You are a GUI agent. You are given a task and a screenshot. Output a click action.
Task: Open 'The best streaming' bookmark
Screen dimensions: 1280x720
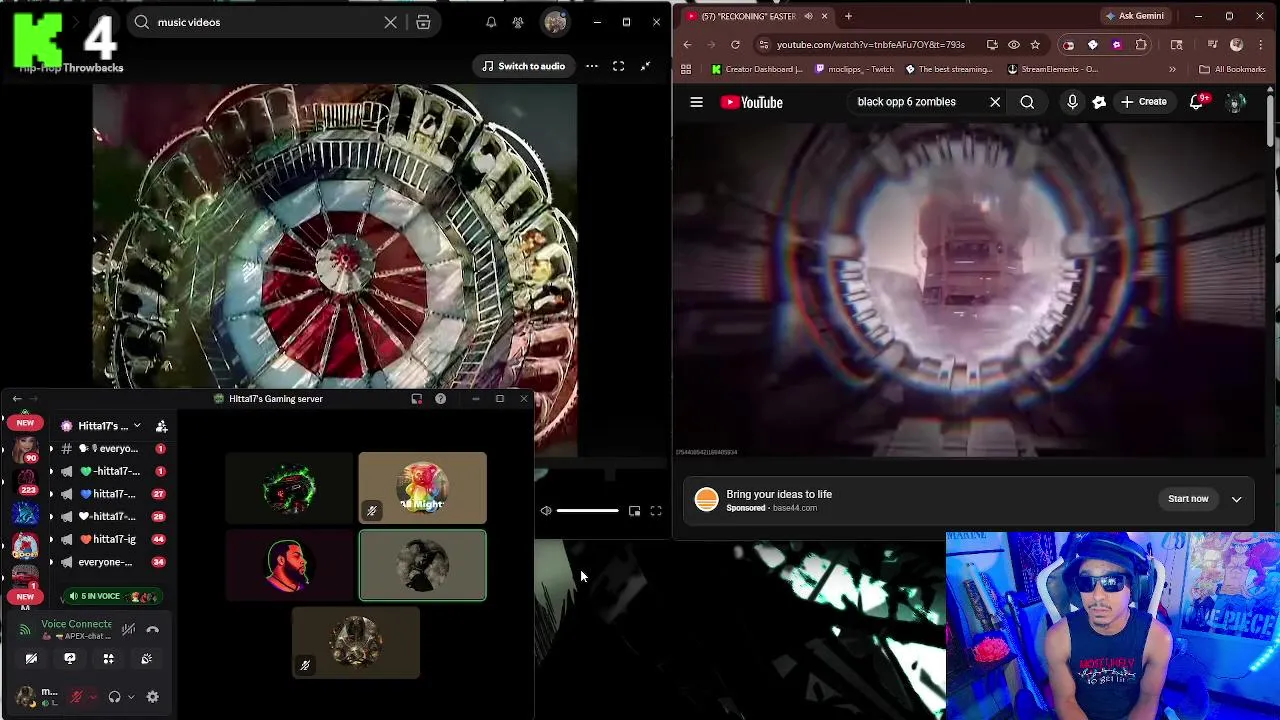click(949, 69)
